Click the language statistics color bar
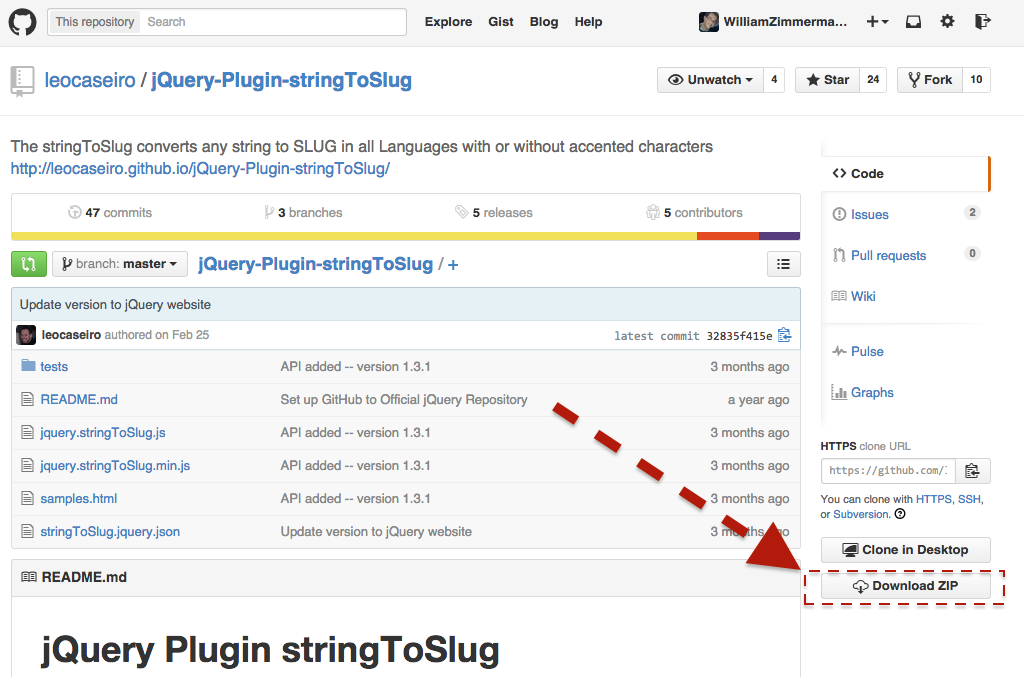 tap(406, 236)
